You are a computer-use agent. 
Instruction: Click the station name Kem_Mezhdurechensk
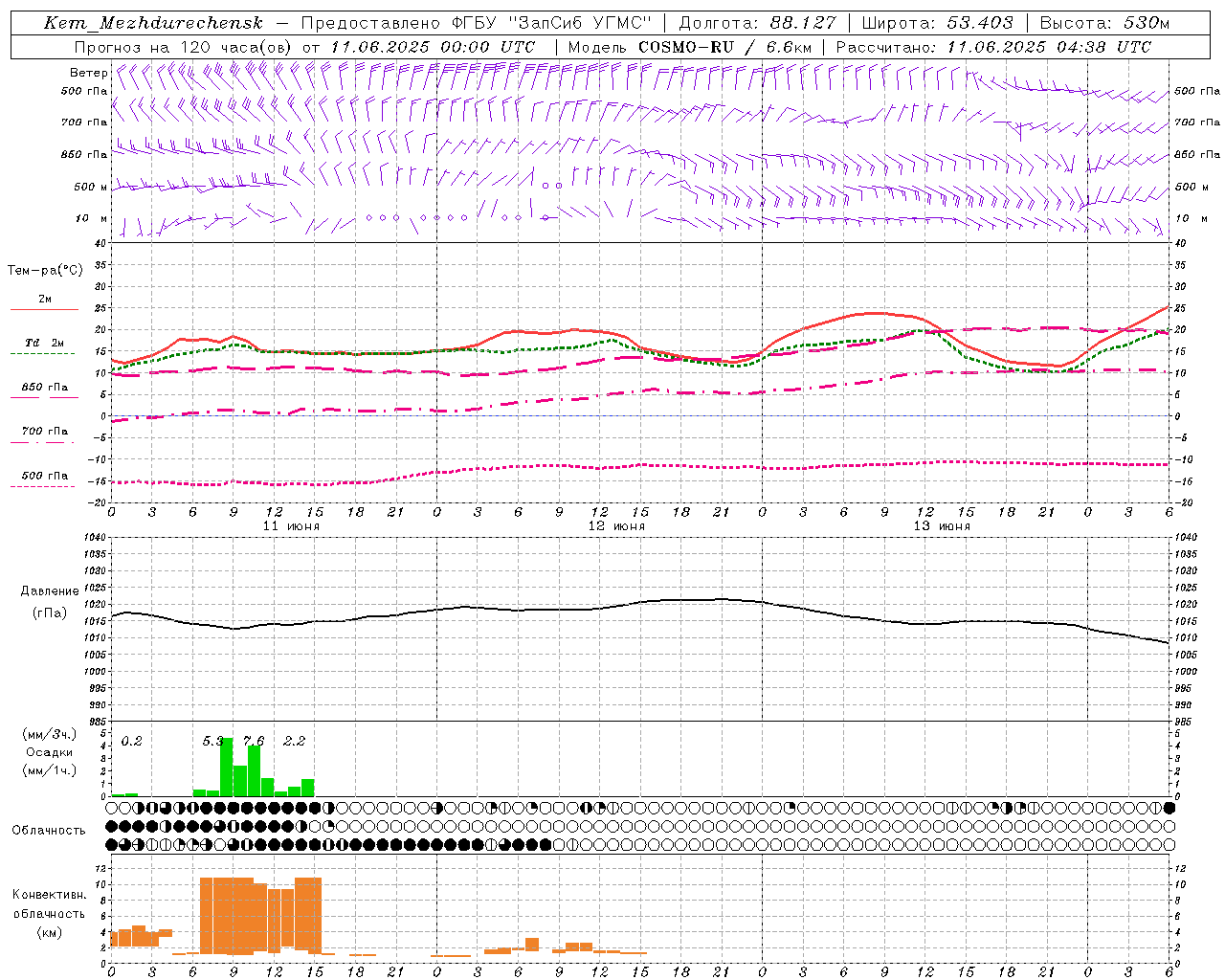(x=153, y=24)
